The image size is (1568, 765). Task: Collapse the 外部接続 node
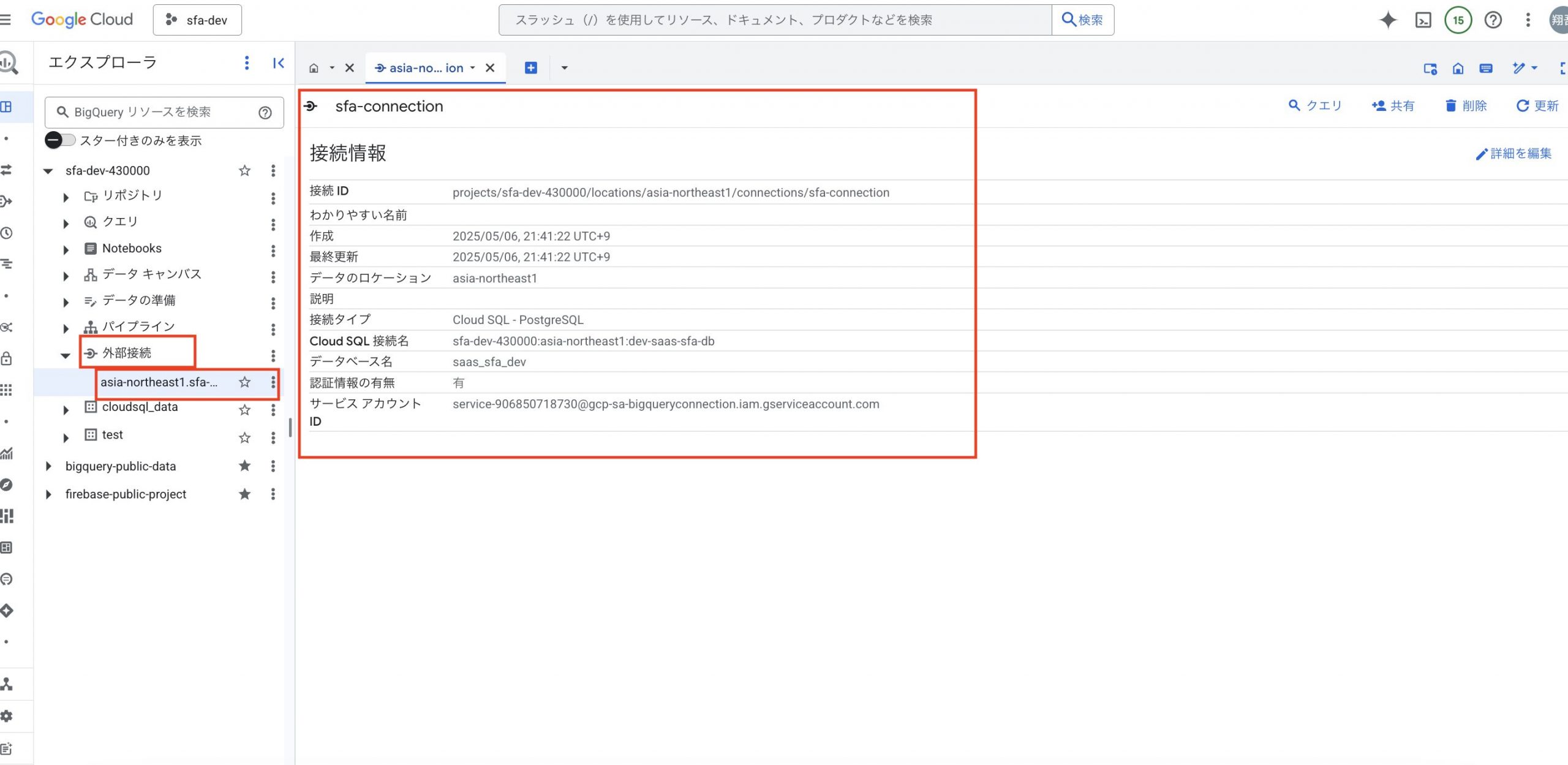[66, 356]
